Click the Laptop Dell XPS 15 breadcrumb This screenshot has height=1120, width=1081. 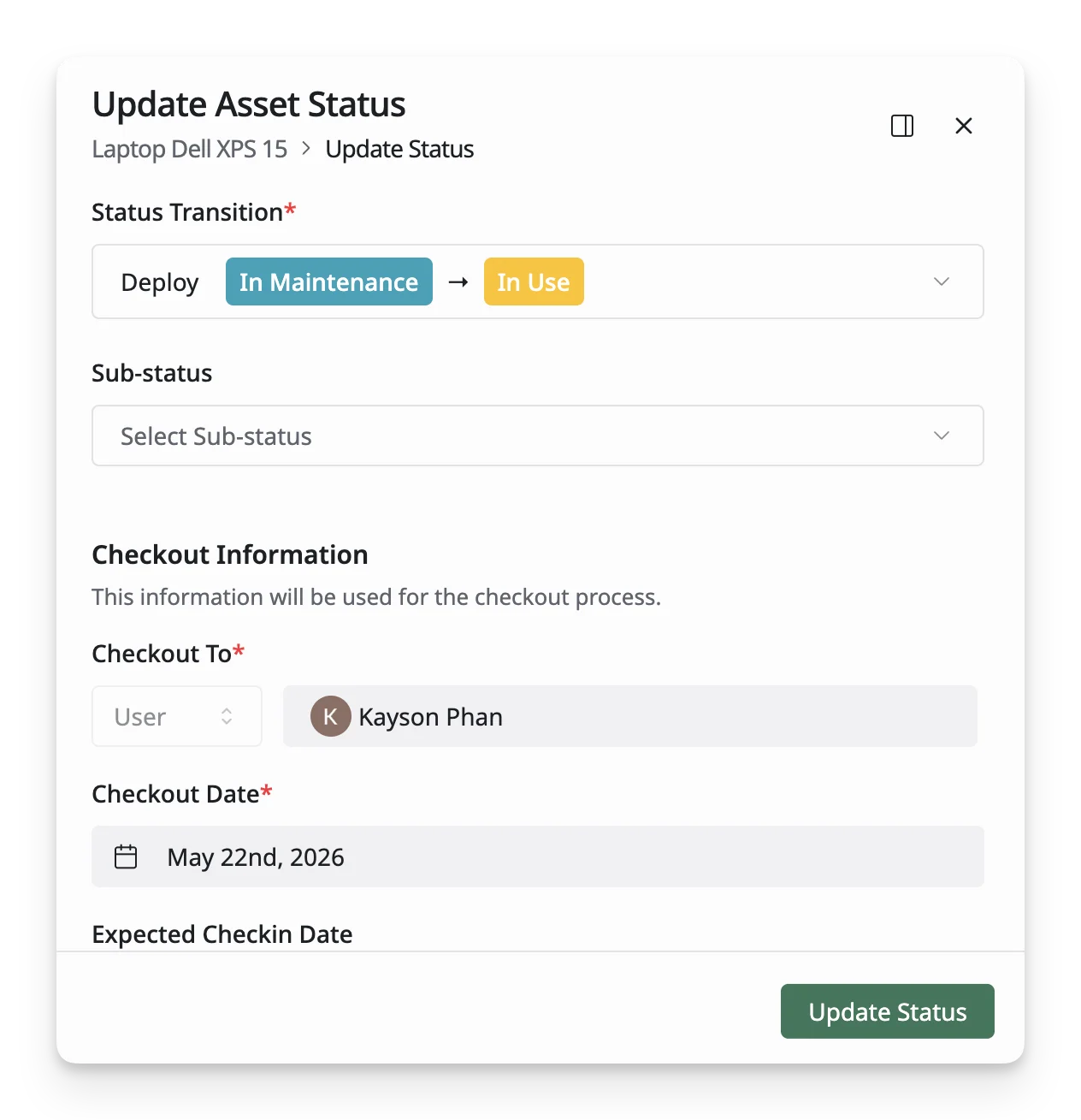coord(190,149)
